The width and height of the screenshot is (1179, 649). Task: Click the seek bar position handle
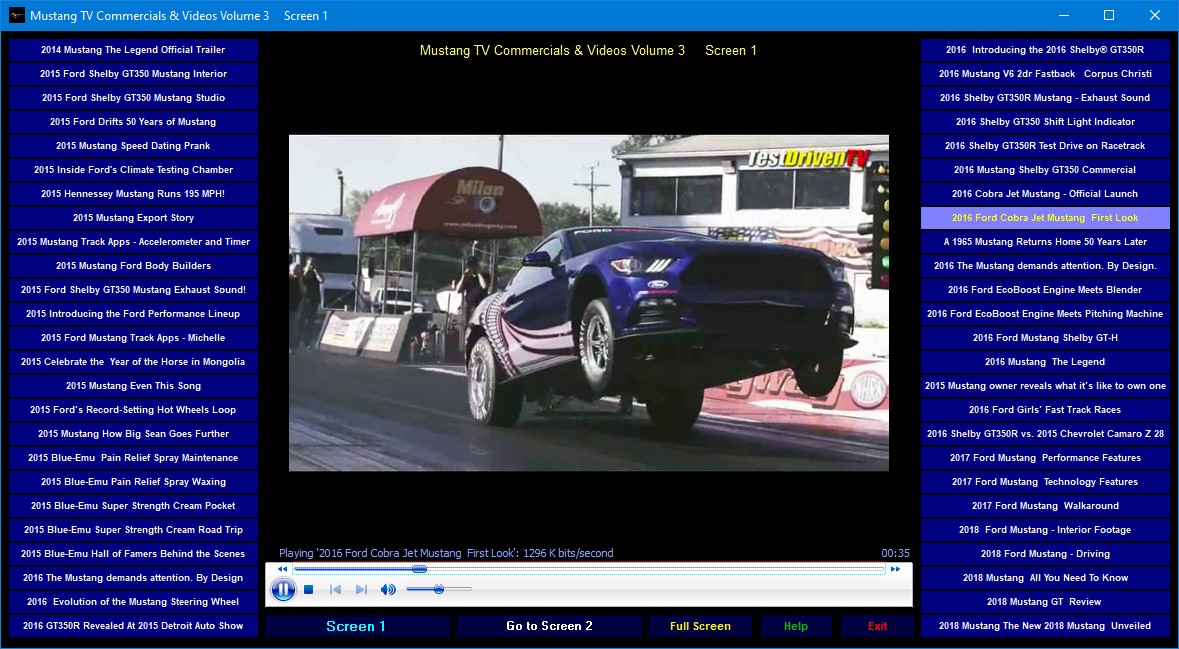tap(420, 569)
